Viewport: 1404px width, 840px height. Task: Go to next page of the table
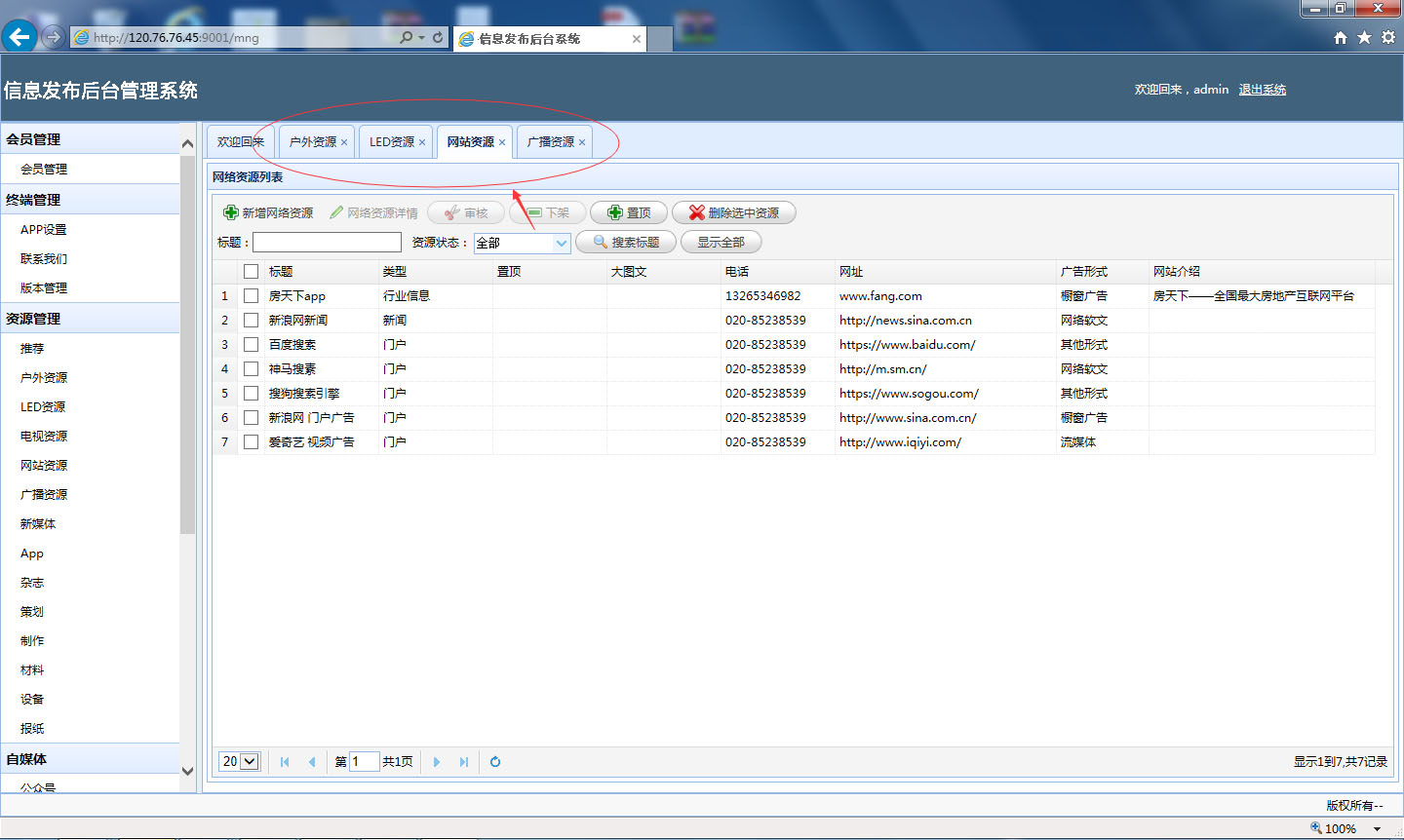(x=437, y=762)
